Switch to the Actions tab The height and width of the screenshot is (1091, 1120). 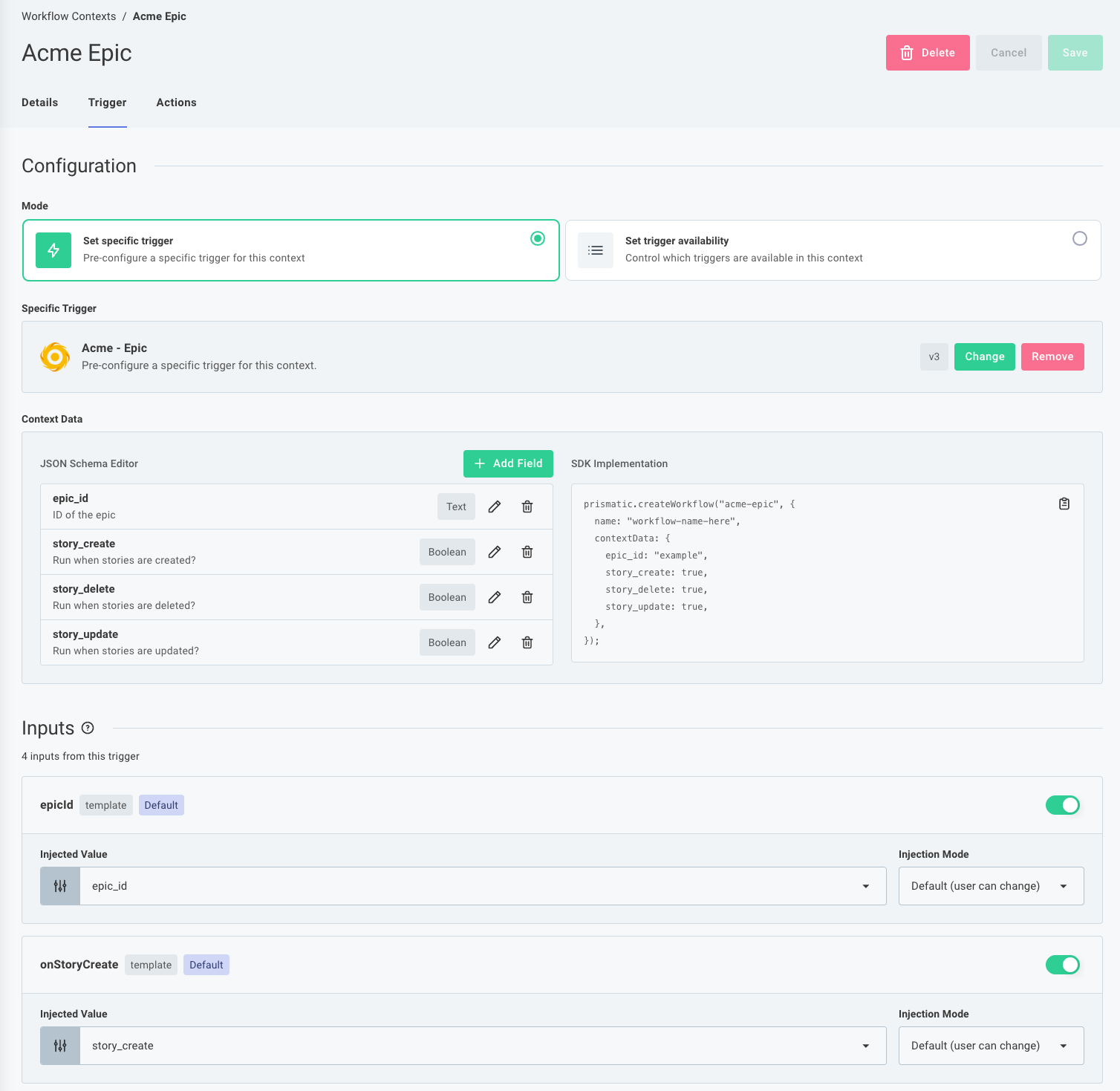(x=177, y=102)
